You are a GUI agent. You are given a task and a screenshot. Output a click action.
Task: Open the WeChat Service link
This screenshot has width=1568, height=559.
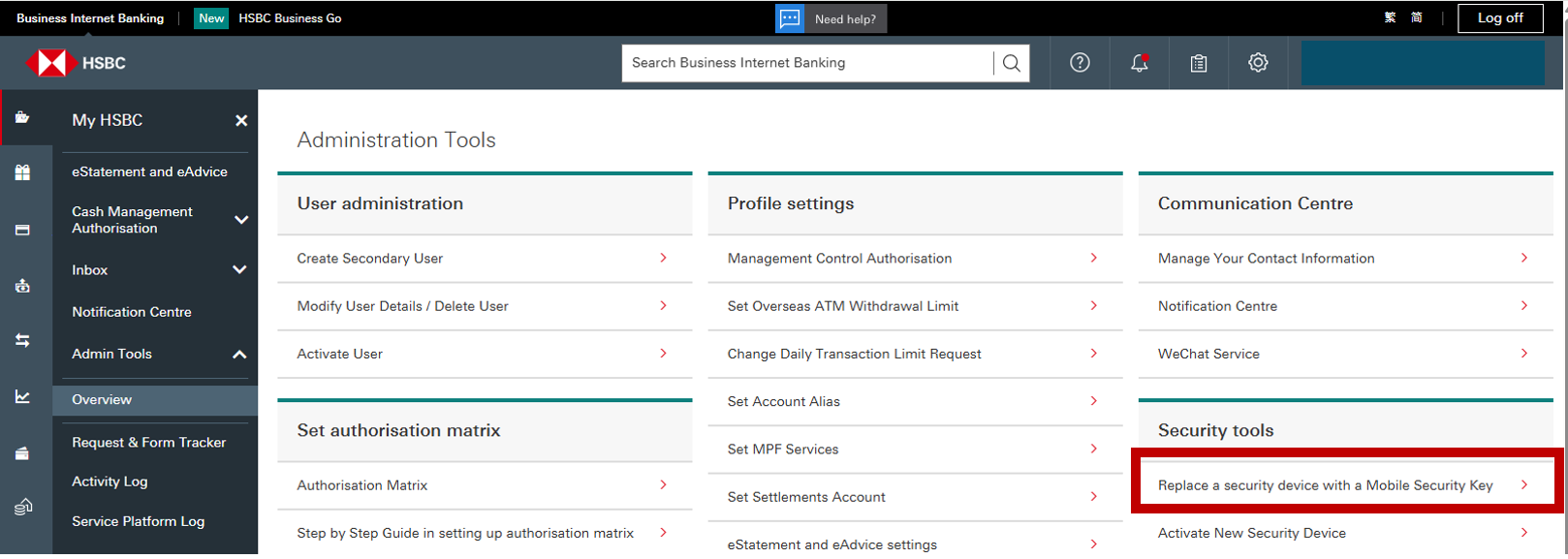pos(1345,354)
